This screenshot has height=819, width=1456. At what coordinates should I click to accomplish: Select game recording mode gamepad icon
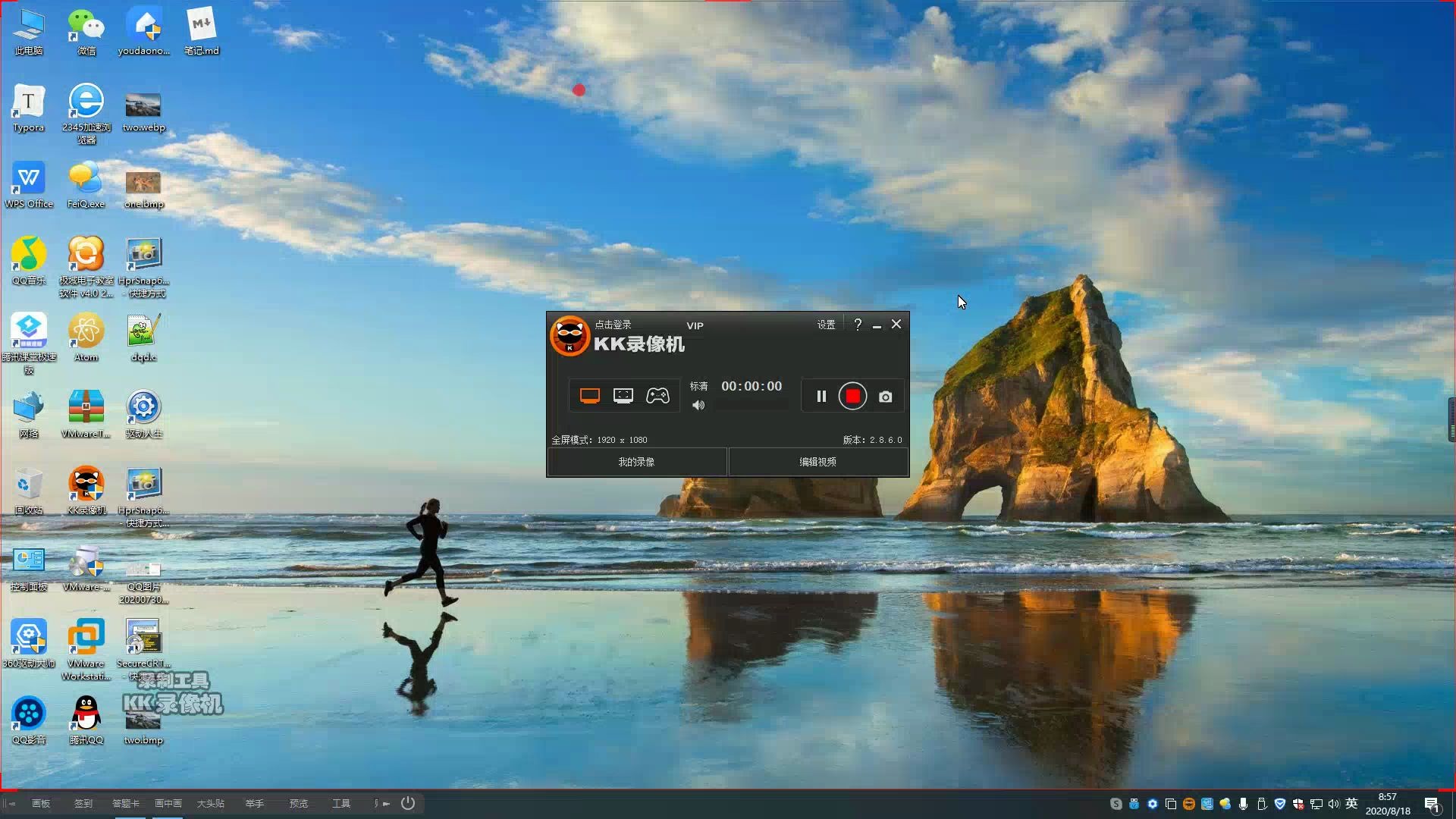[x=657, y=396]
